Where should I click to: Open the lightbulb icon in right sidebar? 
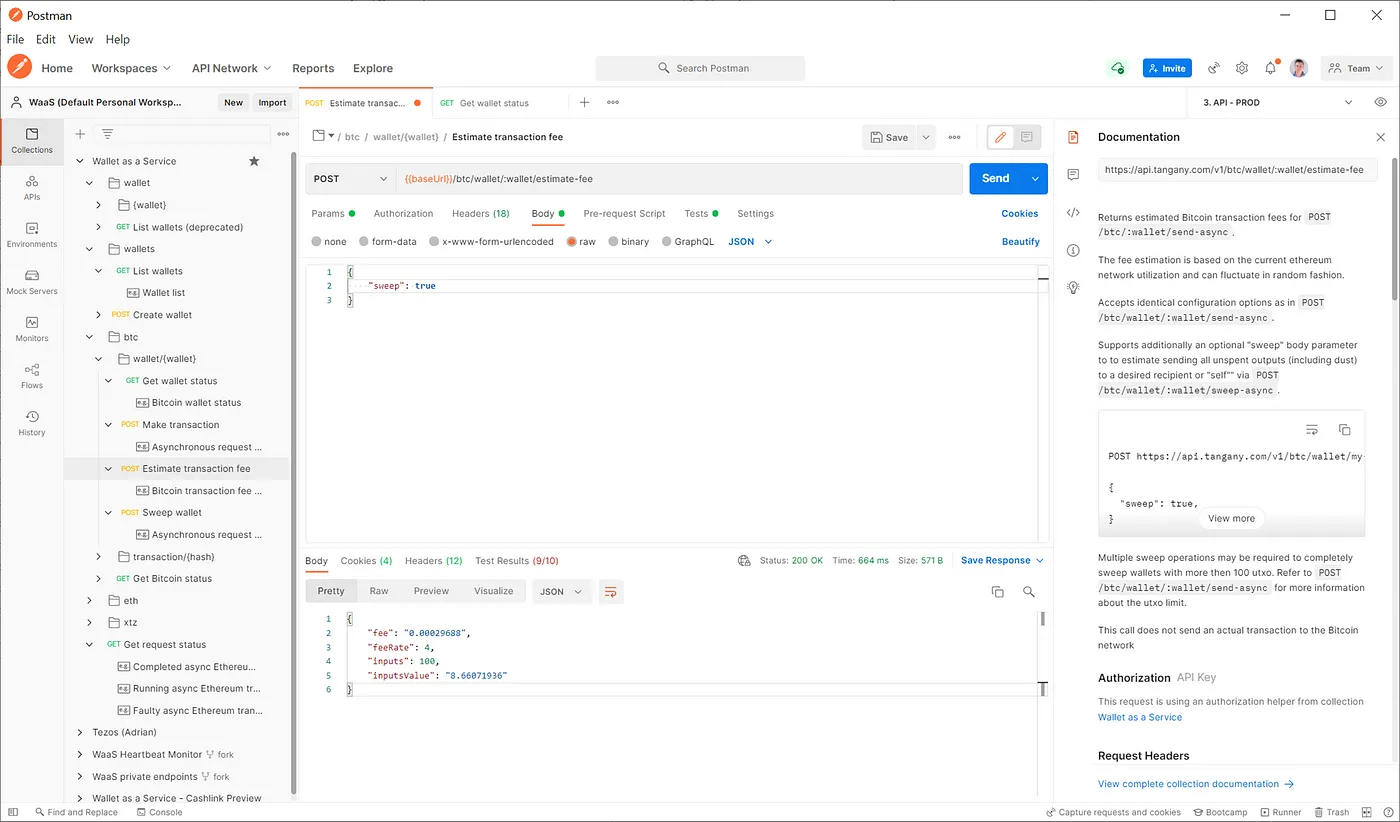tap(1073, 287)
